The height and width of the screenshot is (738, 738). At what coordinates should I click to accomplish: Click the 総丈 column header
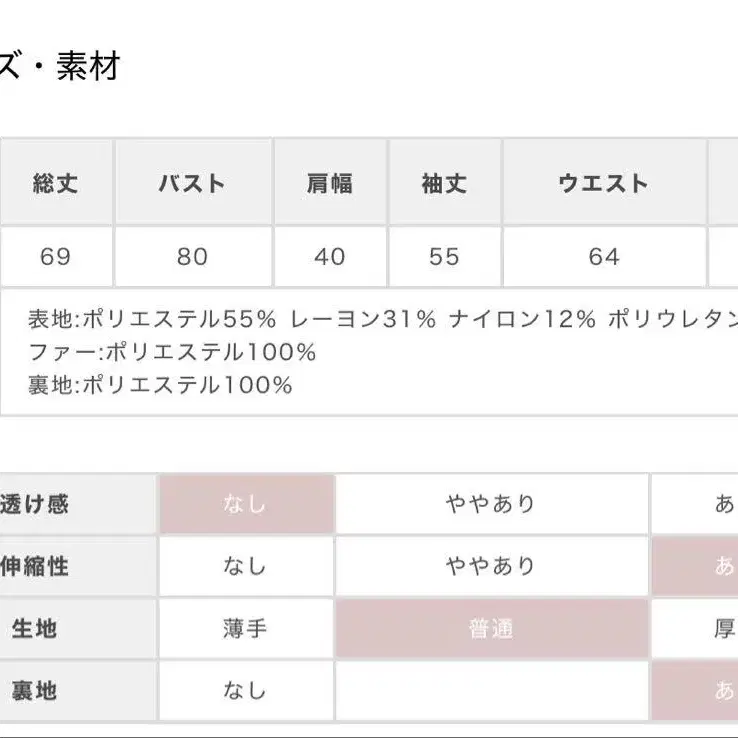(x=56, y=183)
